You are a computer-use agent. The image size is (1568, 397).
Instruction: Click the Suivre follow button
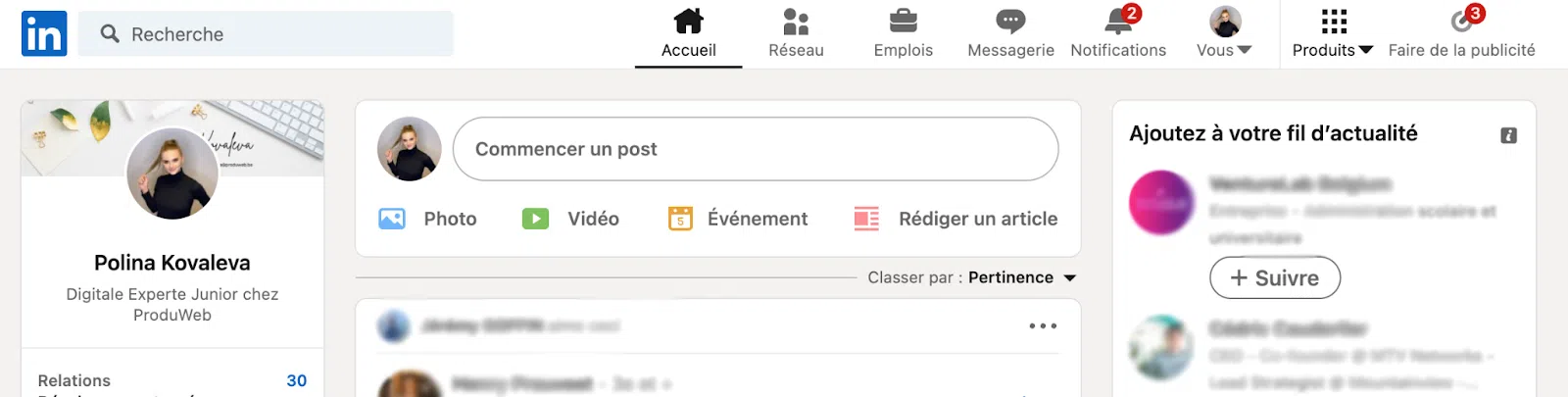(1275, 277)
